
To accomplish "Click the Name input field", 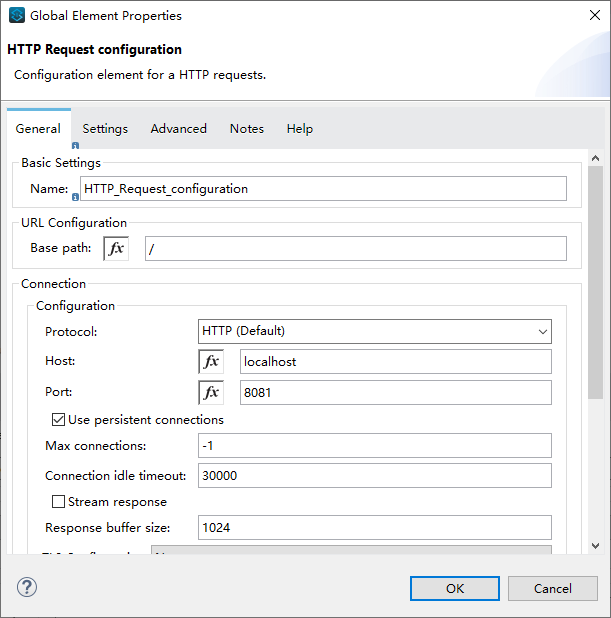I will pyautogui.click(x=323, y=189).
